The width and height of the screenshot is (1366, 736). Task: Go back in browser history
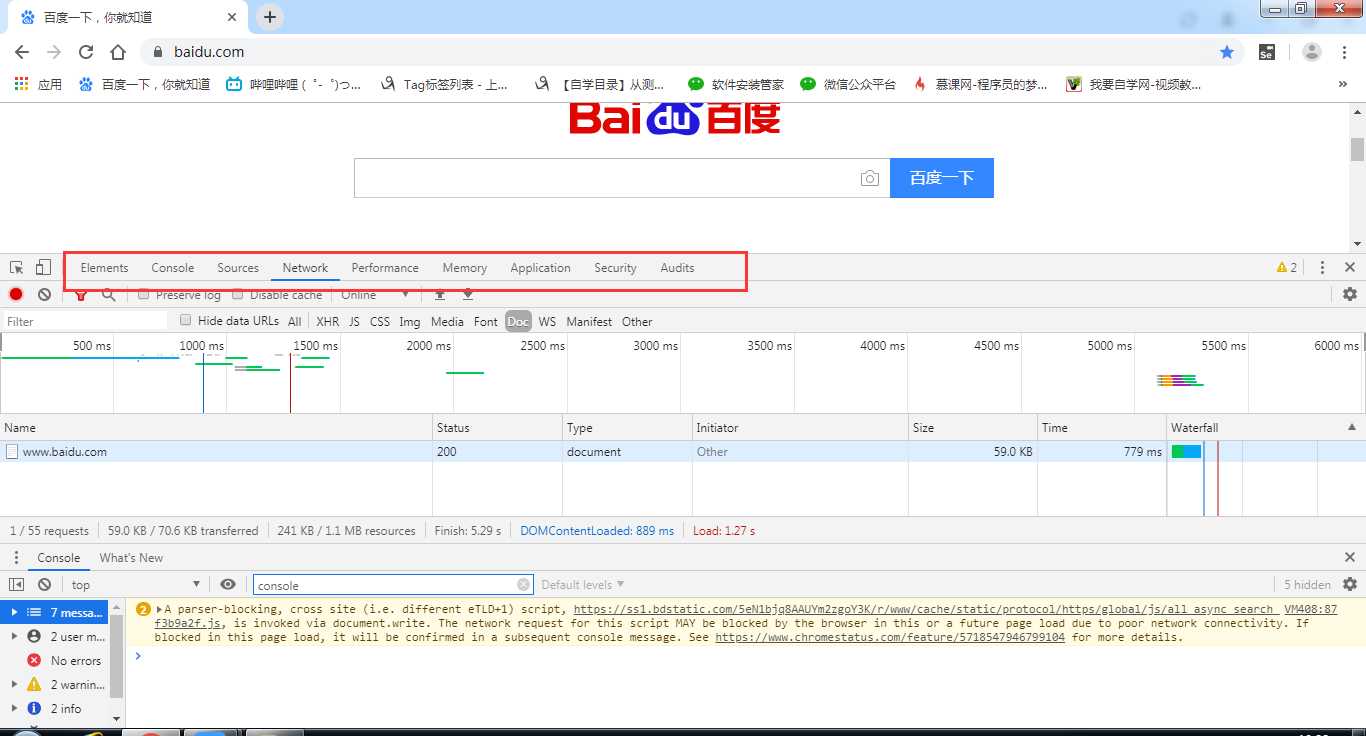point(22,52)
